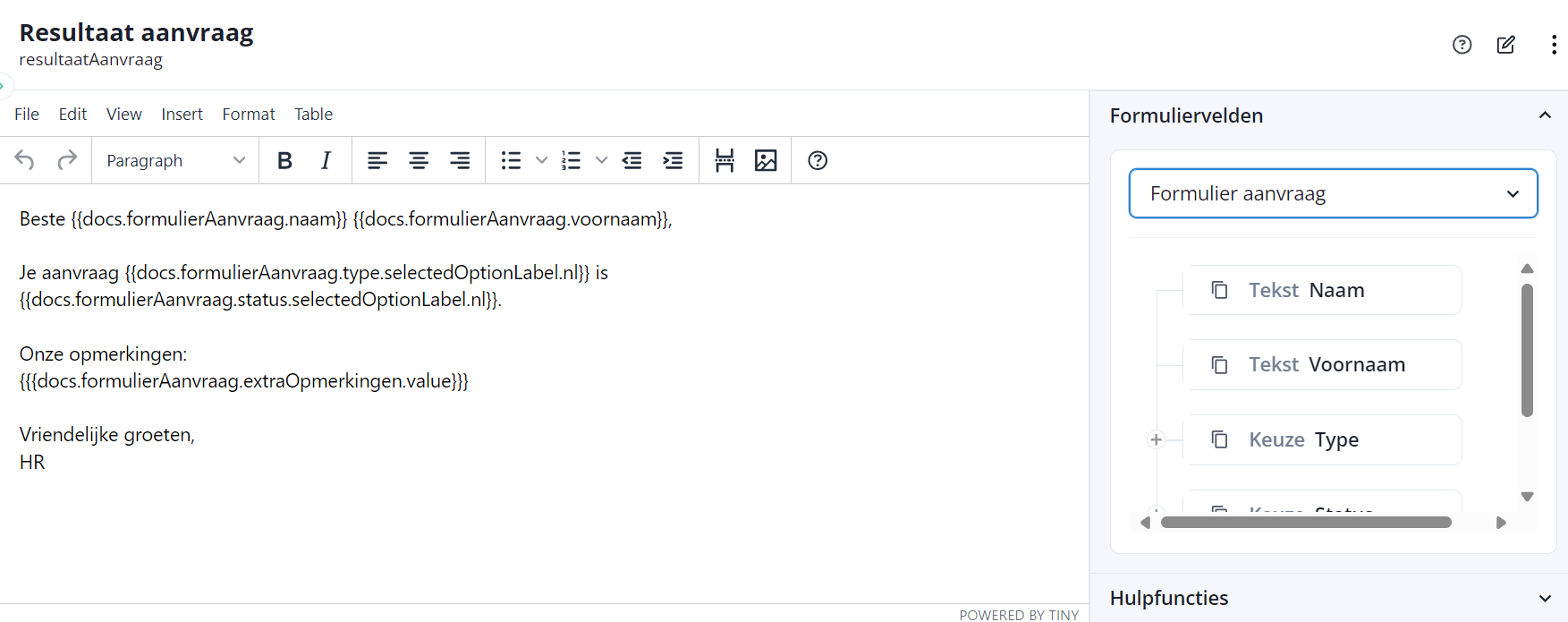This screenshot has height=622, width=1568.
Task: Center-align the selected text
Action: 419,160
